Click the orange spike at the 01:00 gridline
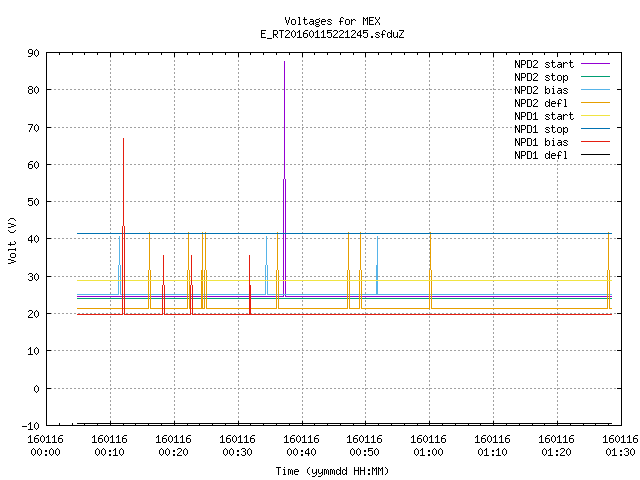The height and width of the screenshot is (480, 640). 430,271
